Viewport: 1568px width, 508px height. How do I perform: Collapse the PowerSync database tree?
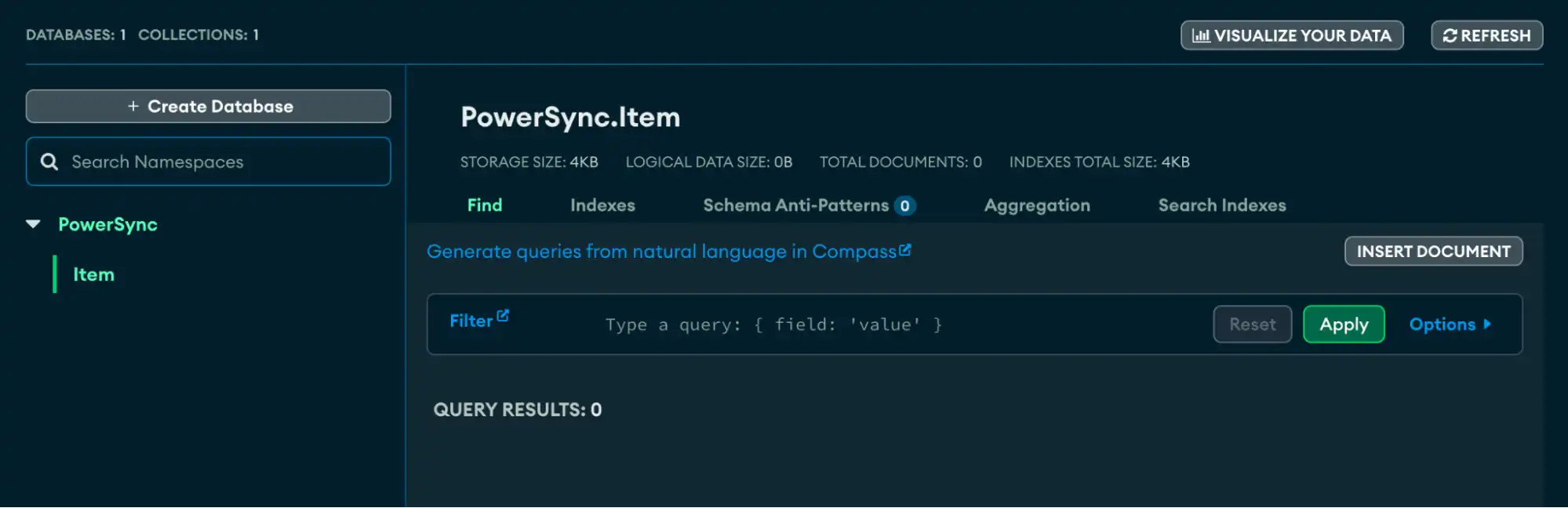[33, 224]
